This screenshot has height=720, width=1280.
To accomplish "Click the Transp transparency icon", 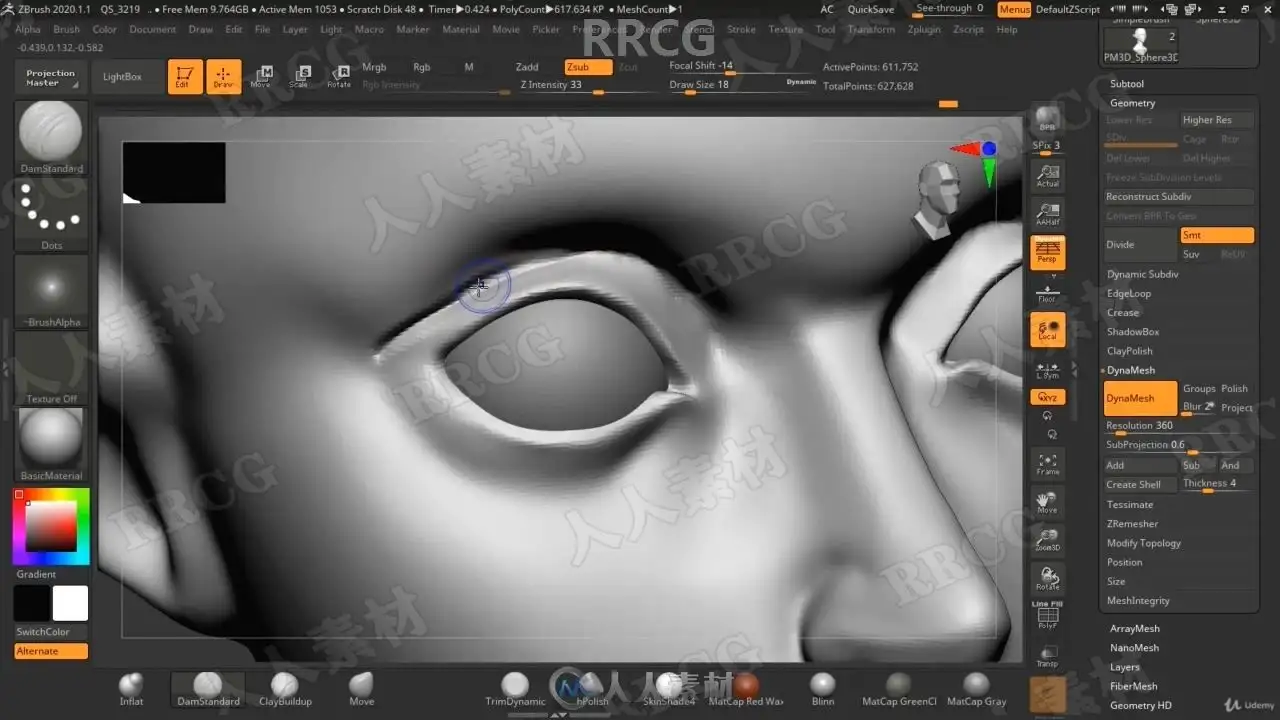I will 1047,656.
